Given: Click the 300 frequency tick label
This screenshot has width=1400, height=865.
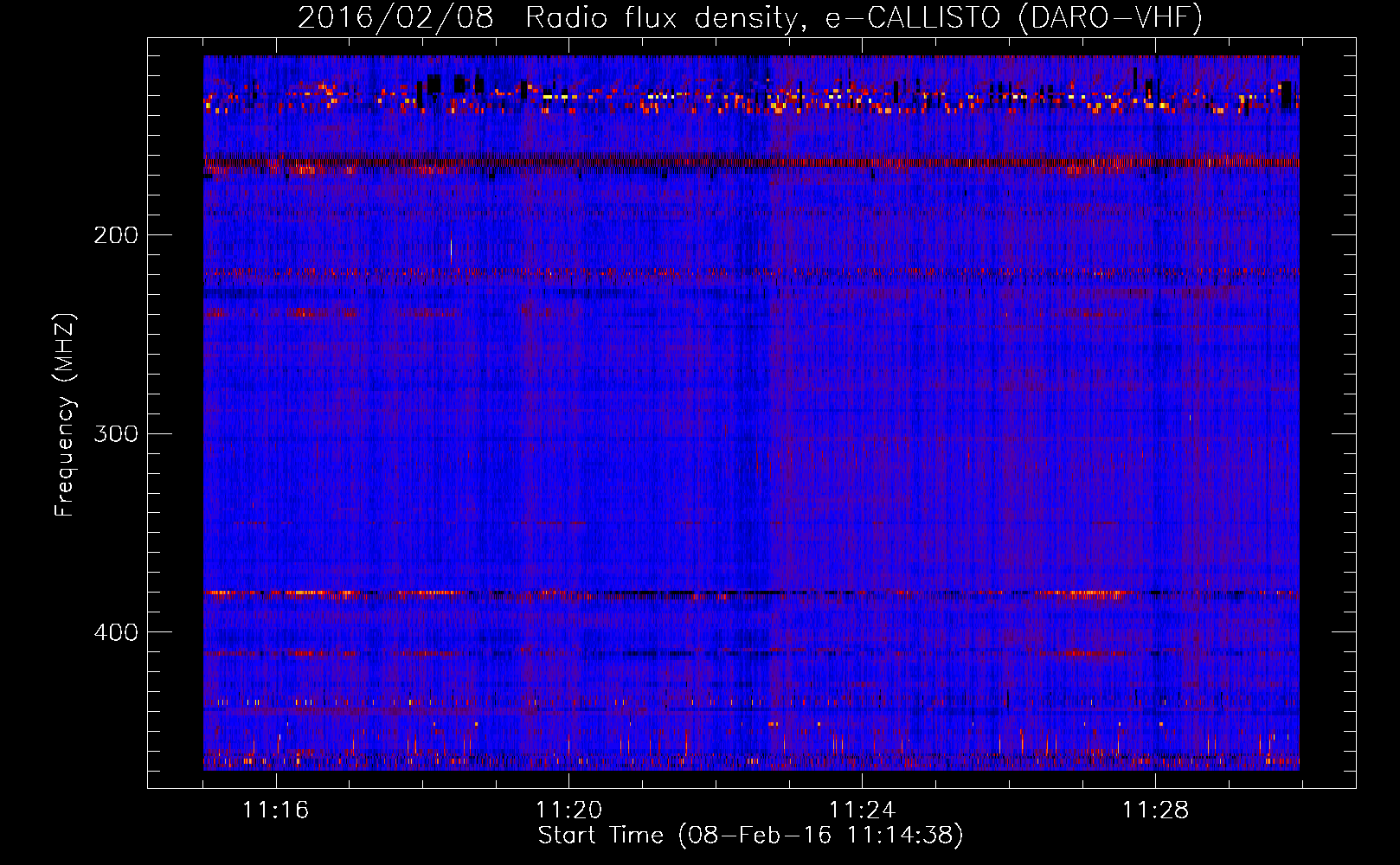Looking at the screenshot, I should click(116, 433).
